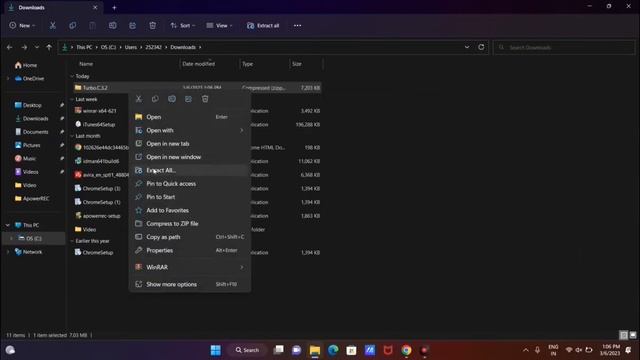Open Properties from context menu

189,250
